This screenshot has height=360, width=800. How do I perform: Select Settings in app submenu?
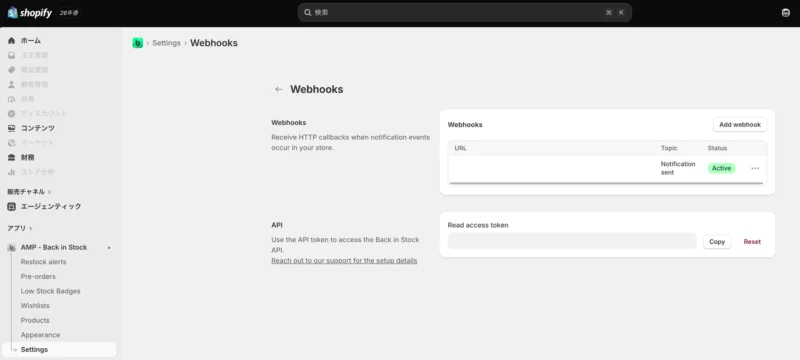point(59,349)
